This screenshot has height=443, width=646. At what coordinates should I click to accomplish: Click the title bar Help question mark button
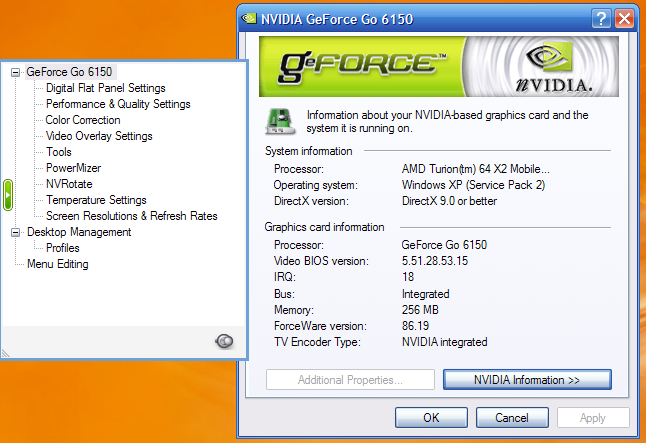point(602,19)
